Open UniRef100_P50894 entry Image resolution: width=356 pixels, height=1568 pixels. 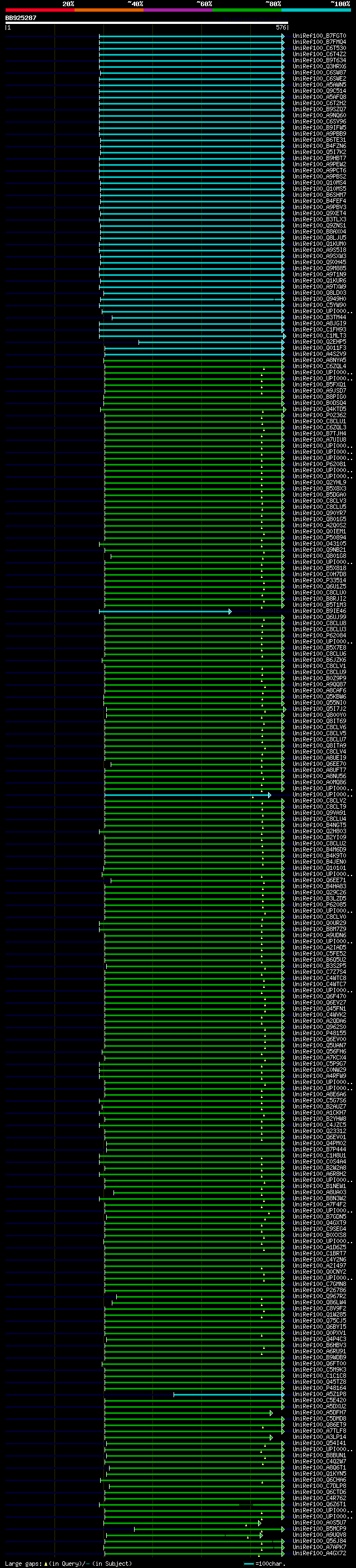click(319, 537)
